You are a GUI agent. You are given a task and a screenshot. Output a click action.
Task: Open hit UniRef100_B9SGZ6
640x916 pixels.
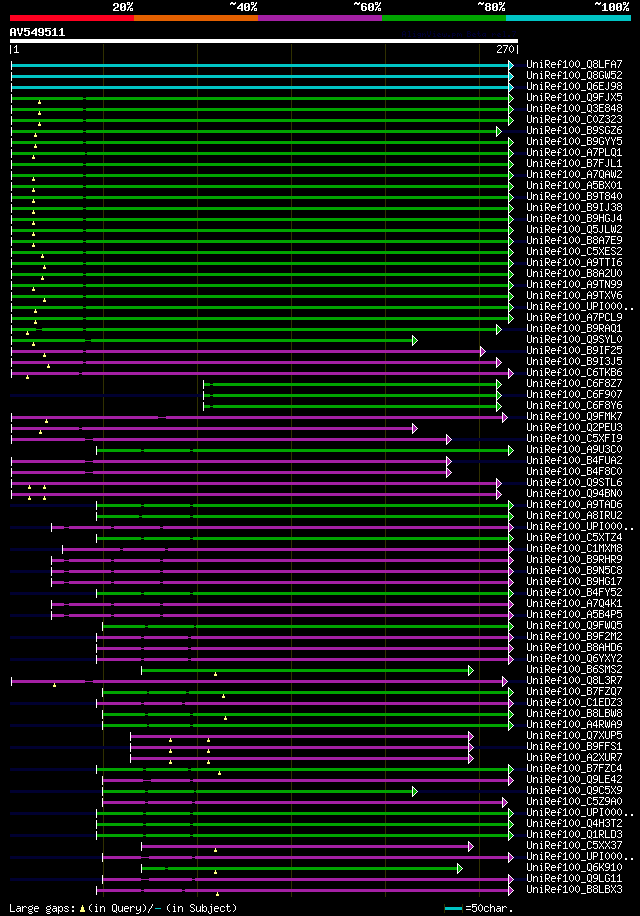point(574,130)
